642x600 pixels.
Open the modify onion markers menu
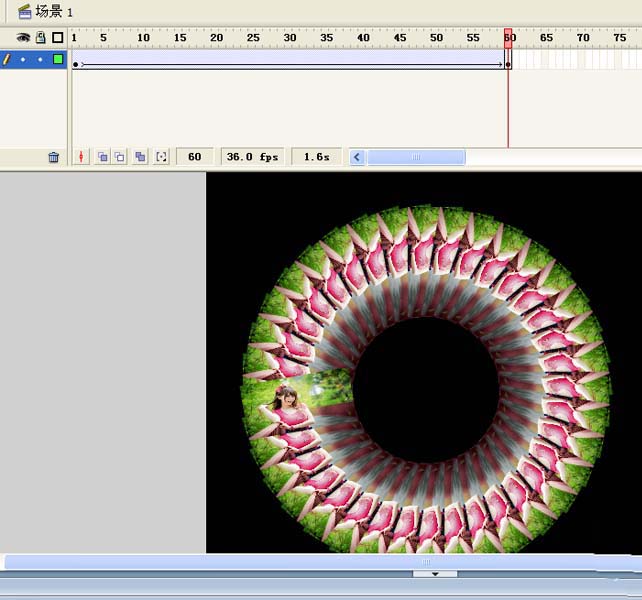[x=161, y=157]
